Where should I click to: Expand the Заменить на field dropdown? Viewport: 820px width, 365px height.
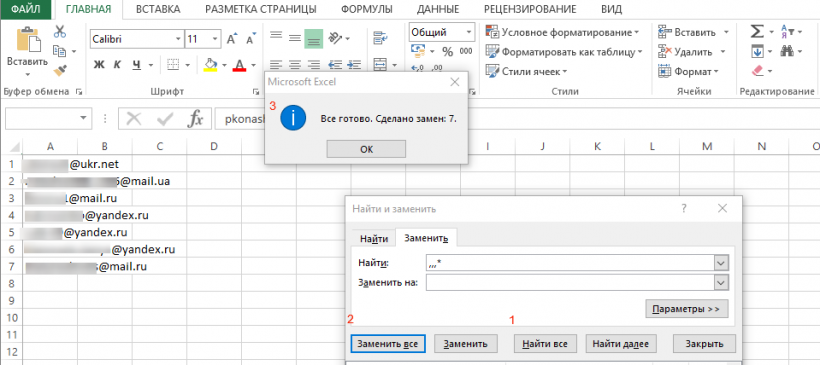click(x=721, y=283)
